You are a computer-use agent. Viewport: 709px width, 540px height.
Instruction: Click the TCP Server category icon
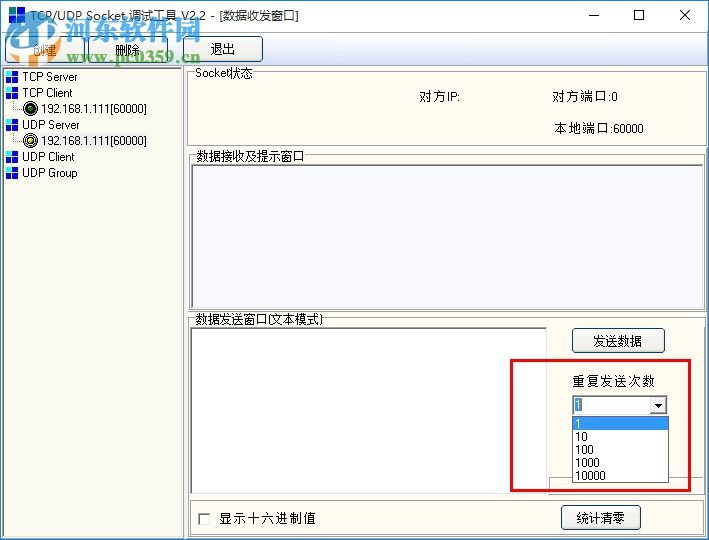tap(12, 77)
